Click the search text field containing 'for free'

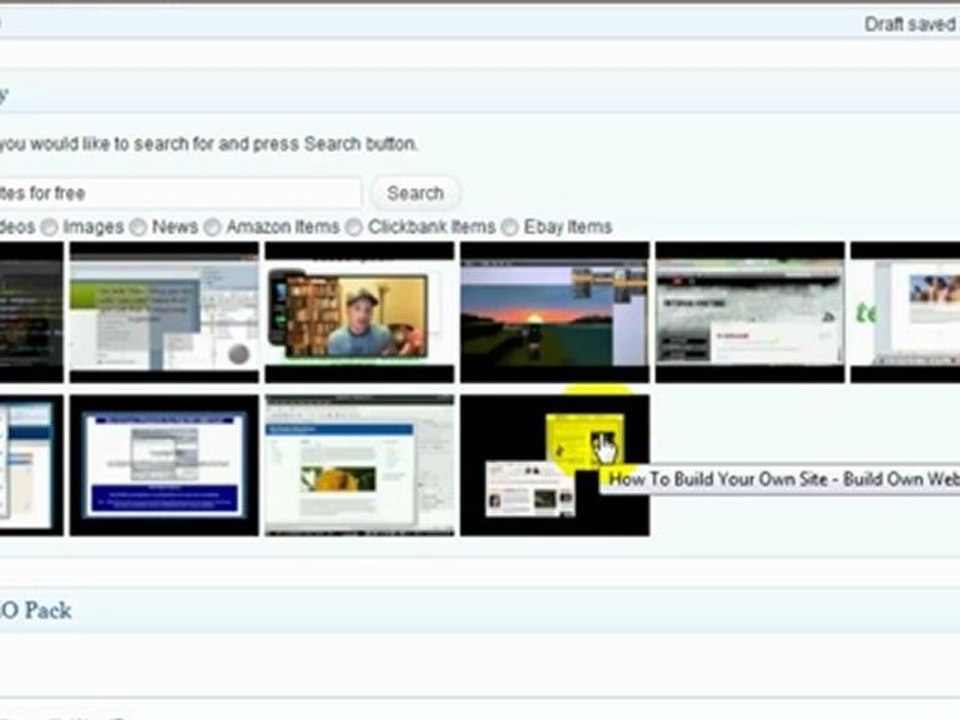[x=181, y=193]
